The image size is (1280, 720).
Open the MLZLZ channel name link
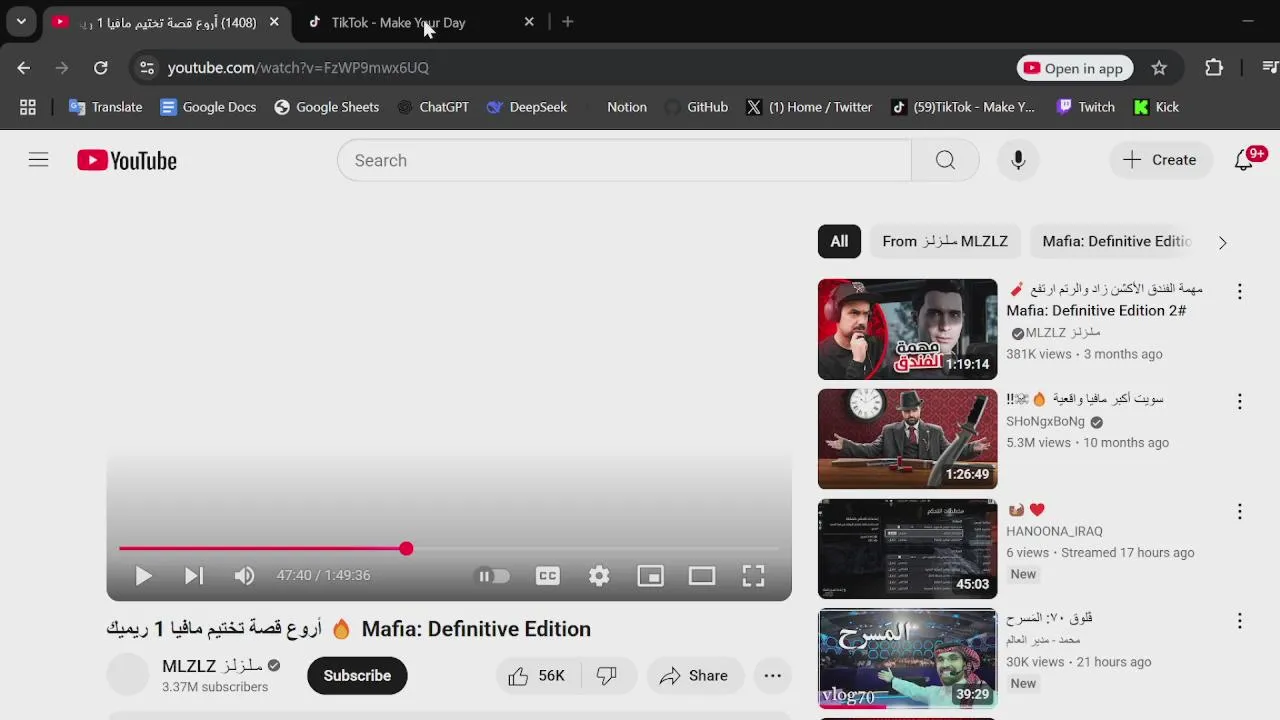[212, 666]
